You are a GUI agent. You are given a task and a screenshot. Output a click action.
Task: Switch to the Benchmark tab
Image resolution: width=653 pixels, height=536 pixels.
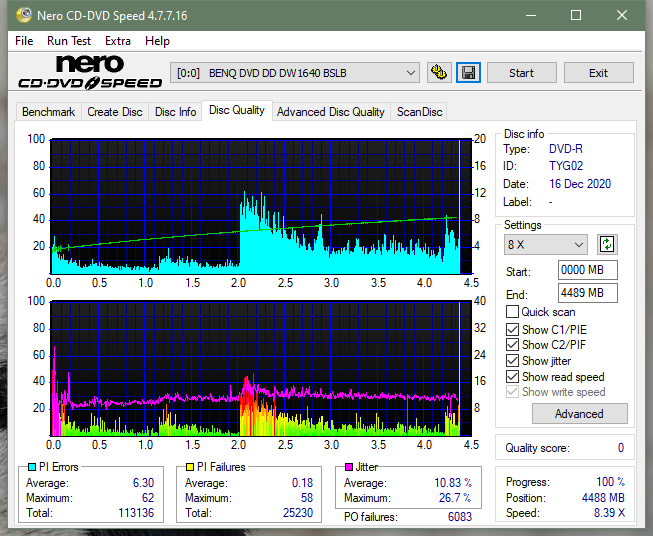coord(49,112)
